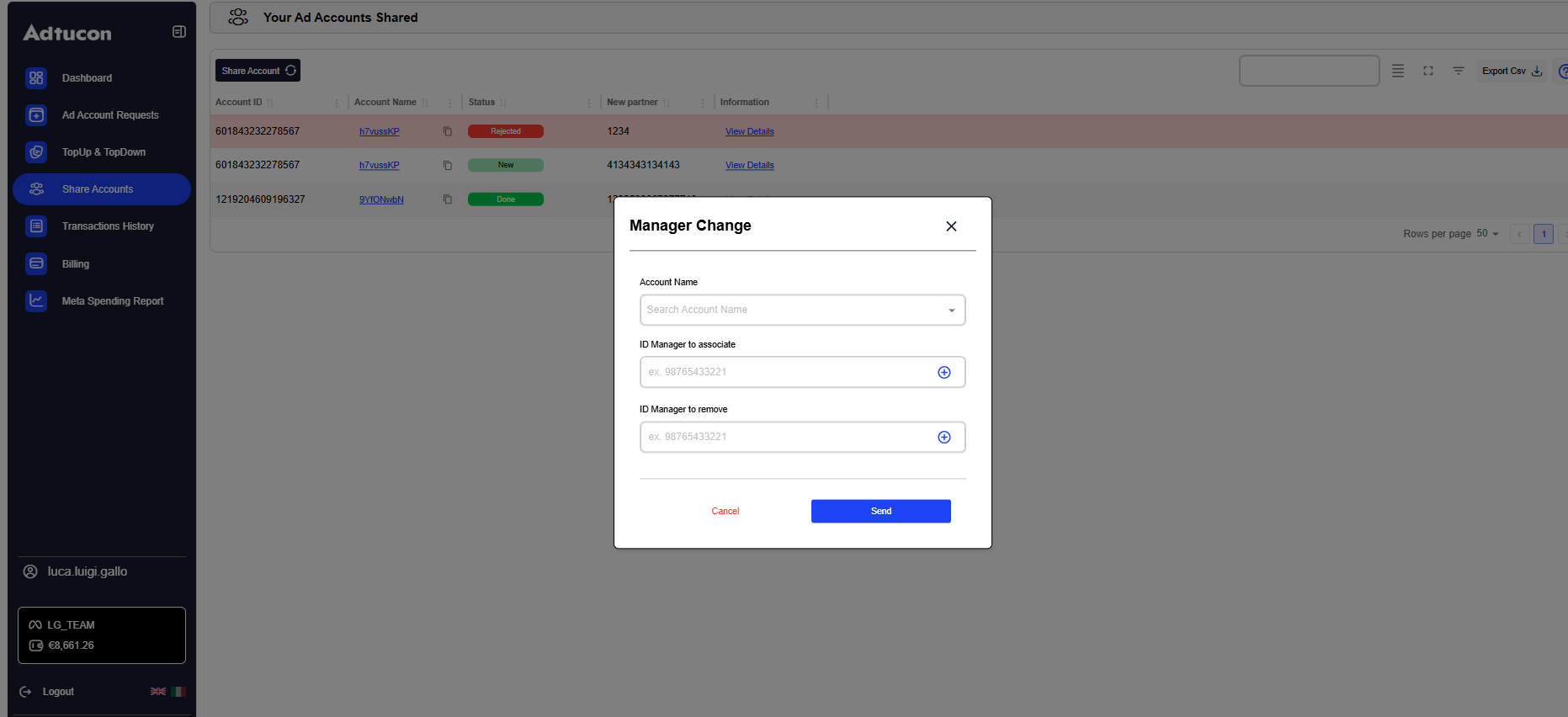1568x717 pixels.
Task: Cancel the manager change
Action: pyautogui.click(x=725, y=512)
